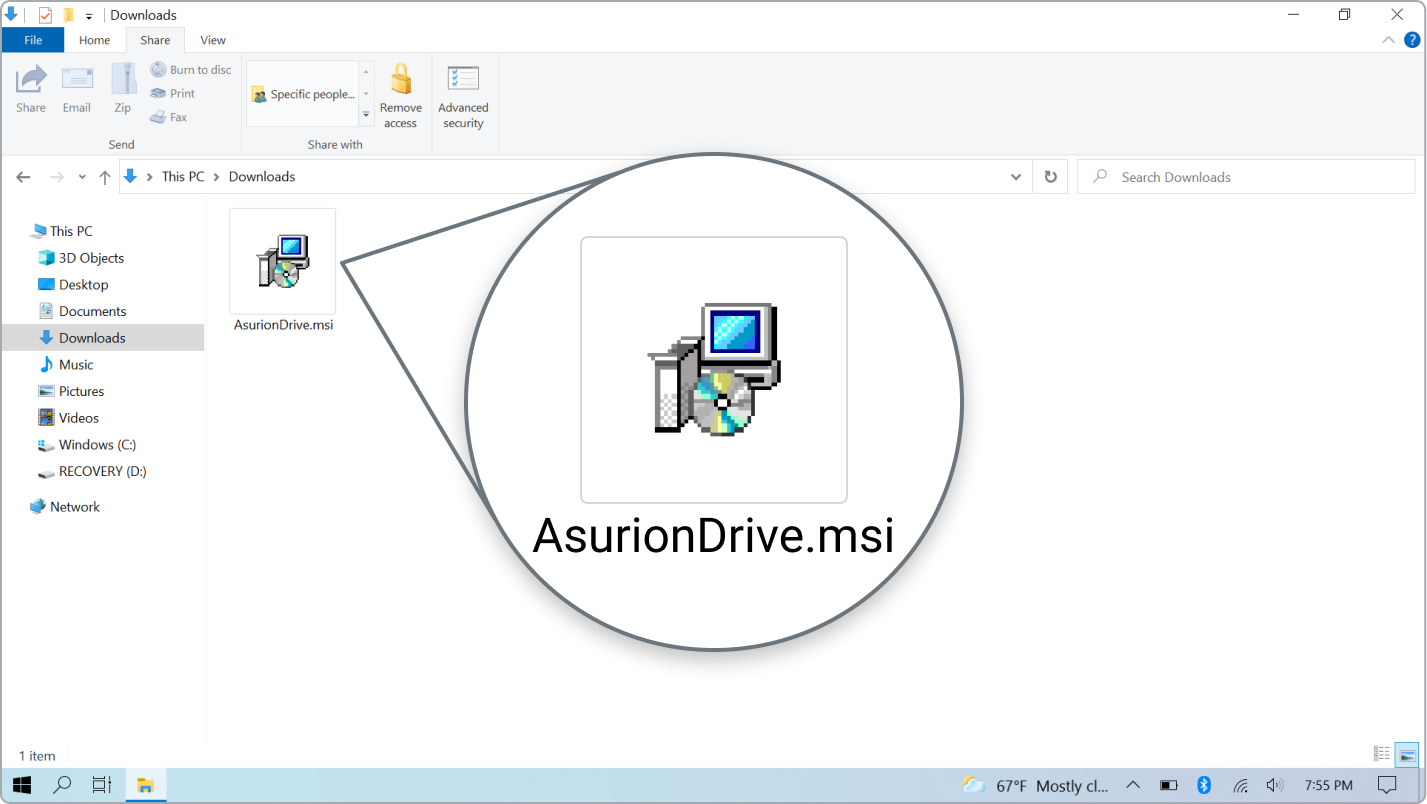Refresh the Downloads folder

(1050, 177)
